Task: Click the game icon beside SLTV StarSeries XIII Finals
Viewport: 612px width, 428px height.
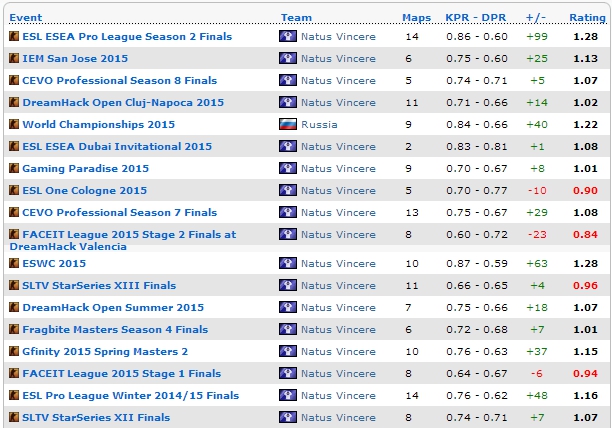Action: [14, 285]
